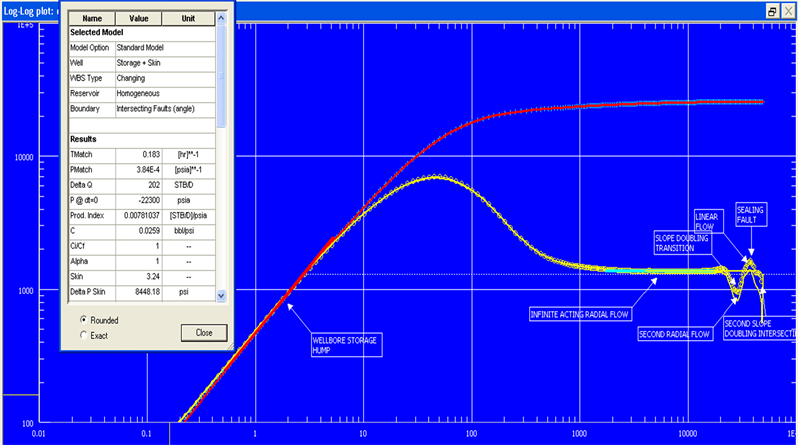Screen dimensions: 798x445
Task: Click the LINEAR FLOW annotation box
Action: tap(708, 221)
